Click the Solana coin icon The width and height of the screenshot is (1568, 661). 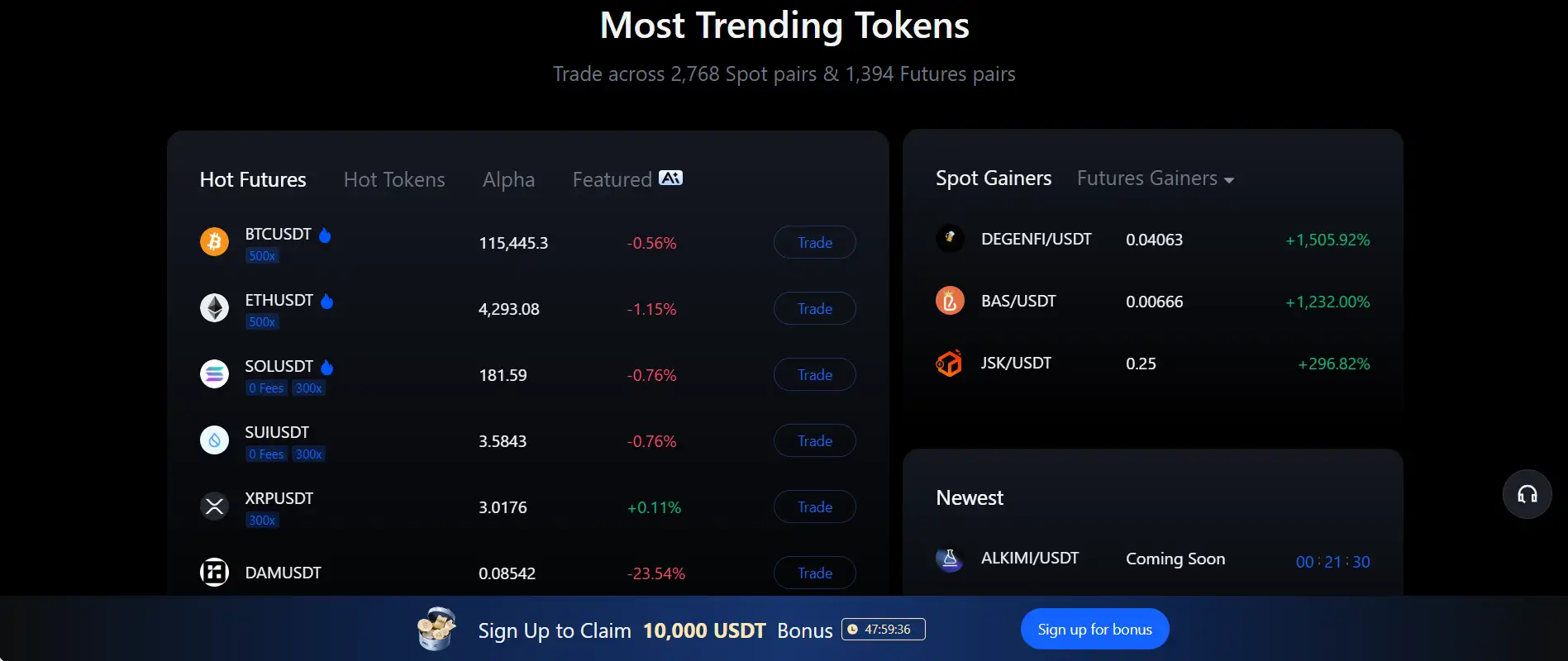tap(214, 374)
